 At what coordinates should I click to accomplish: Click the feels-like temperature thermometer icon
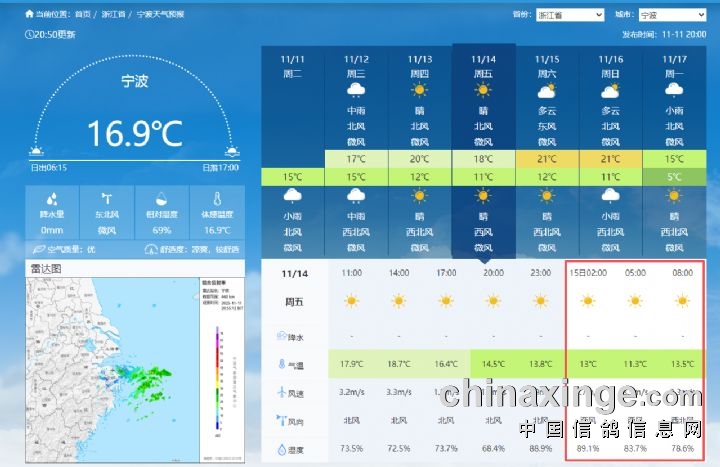[215, 199]
